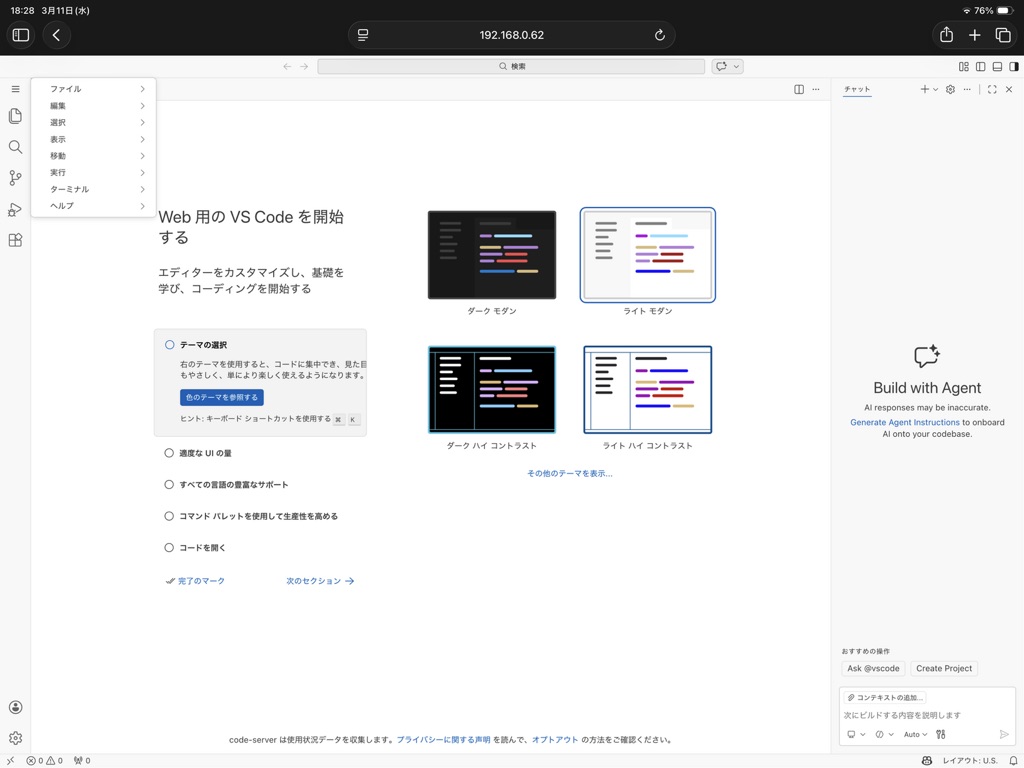Screen dimensions: 1024x768
Task: Click the Generate Agent Instructions link
Action: coord(904,422)
